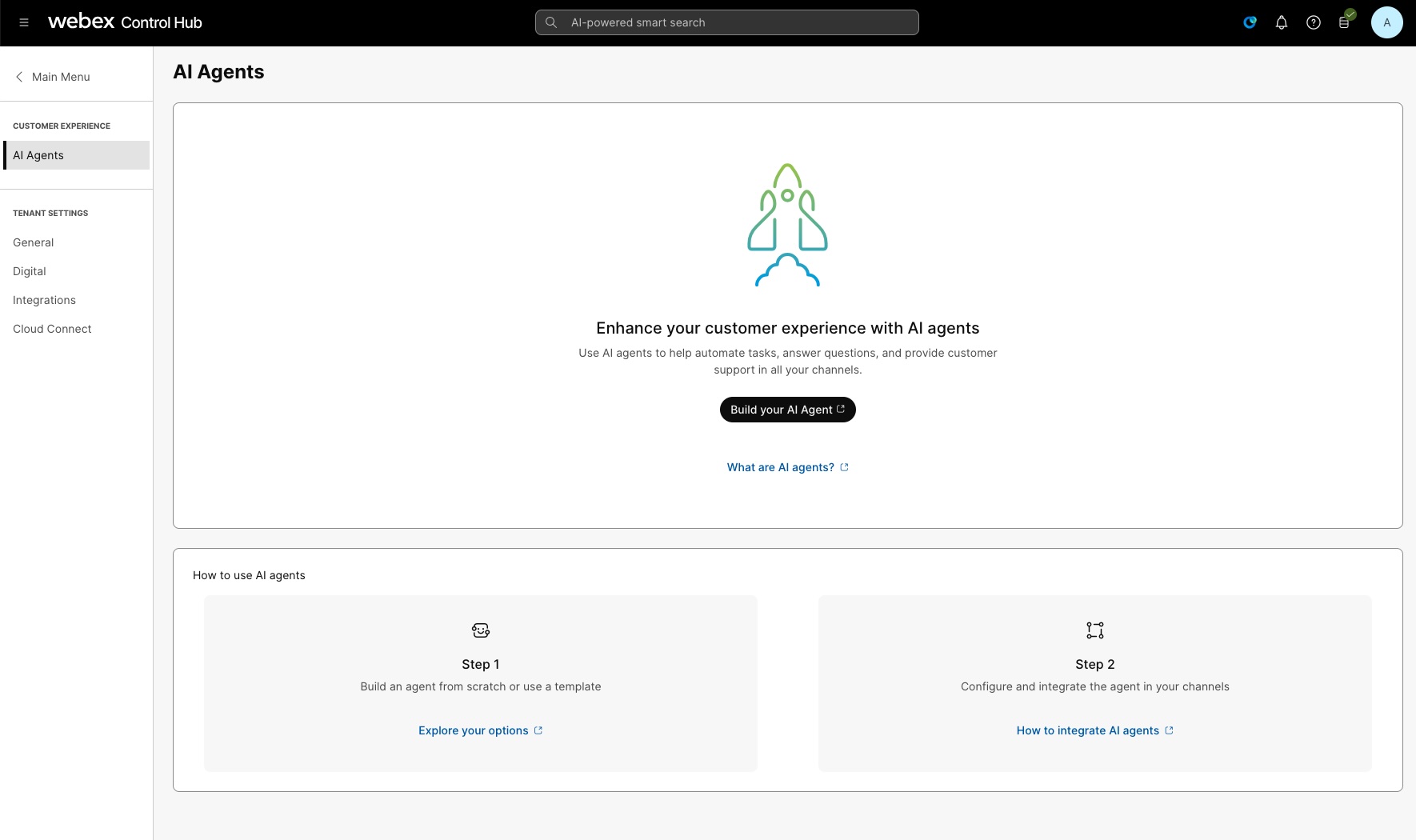Click the webex Control Hub logo
This screenshot has width=1416, height=840.
tap(125, 22)
